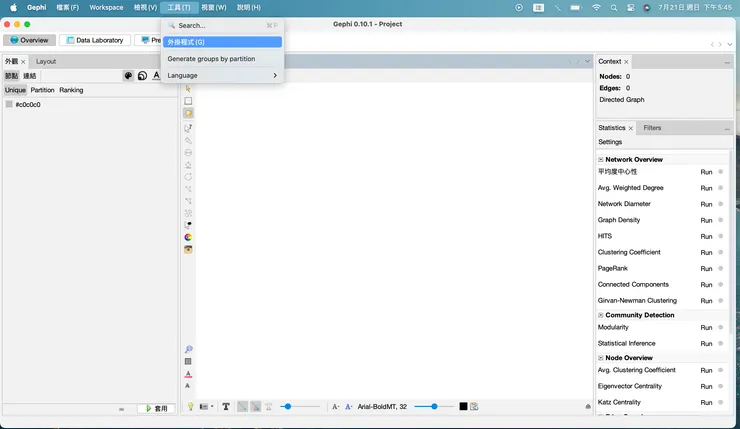Click Arial-BoldMT, 32 font chooser
This screenshot has height=429, width=740.
(x=382, y=407)
